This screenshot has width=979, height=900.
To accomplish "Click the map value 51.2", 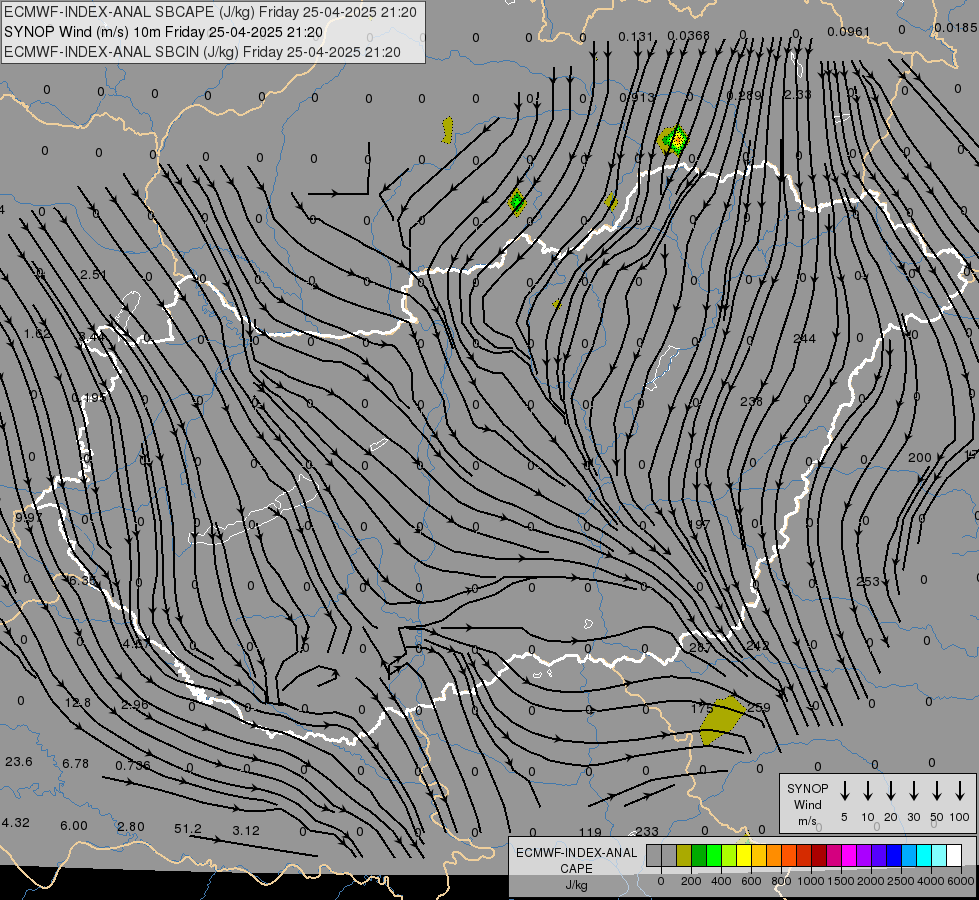I will pyautogui.click(x=188, y=828).
